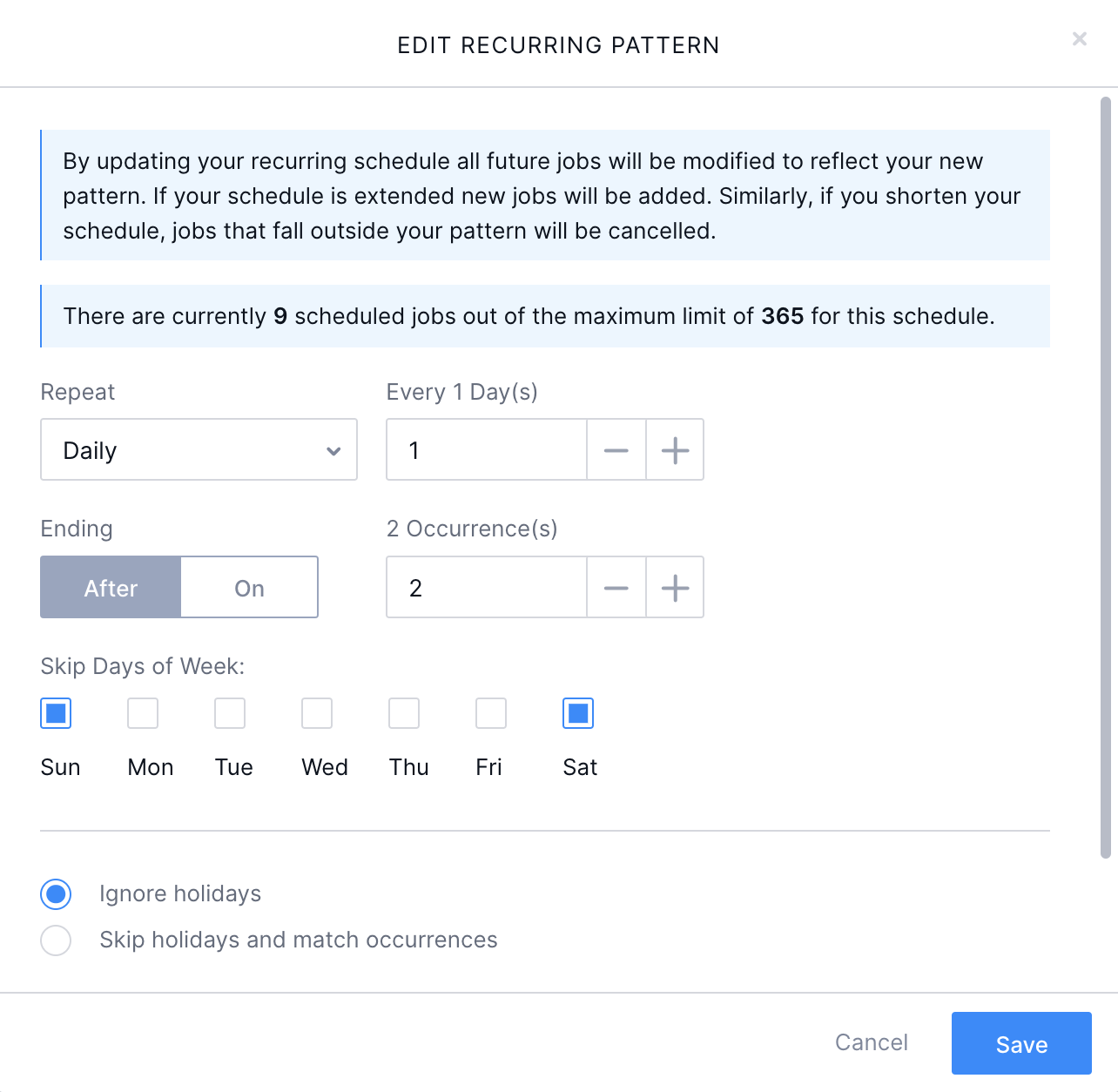
Task: Dismiss the dialog with the X icon
Action: [x=1079, y=38]
